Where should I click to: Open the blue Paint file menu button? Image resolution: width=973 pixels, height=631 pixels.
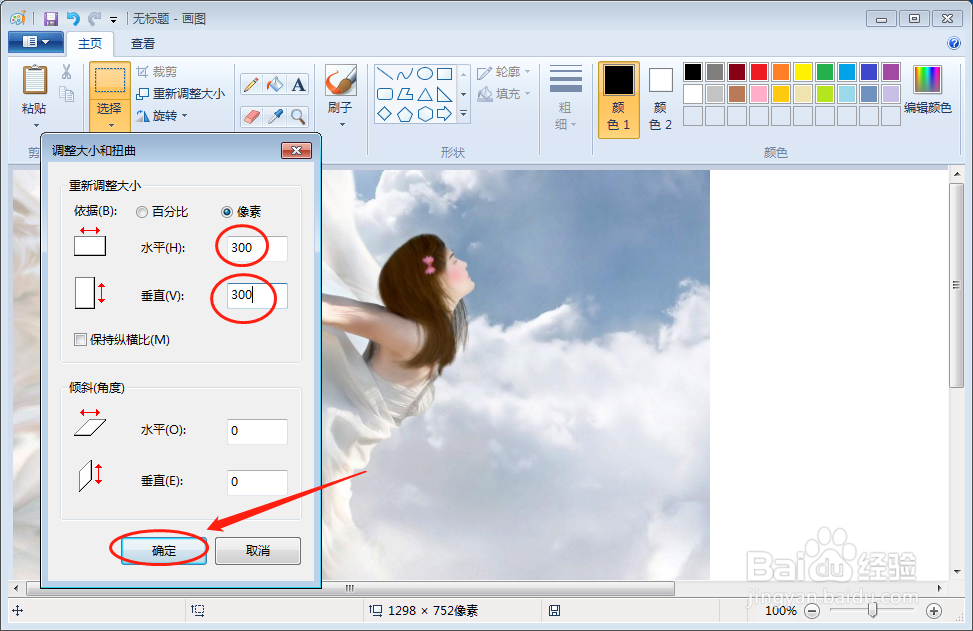[36, 42]
